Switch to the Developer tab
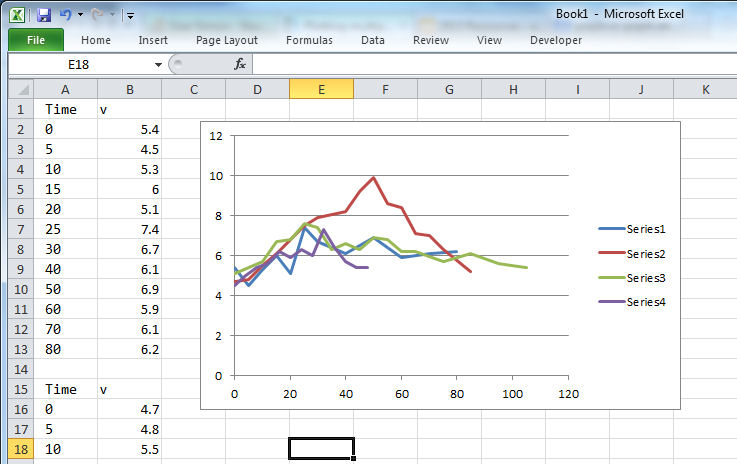 (555, 40)
